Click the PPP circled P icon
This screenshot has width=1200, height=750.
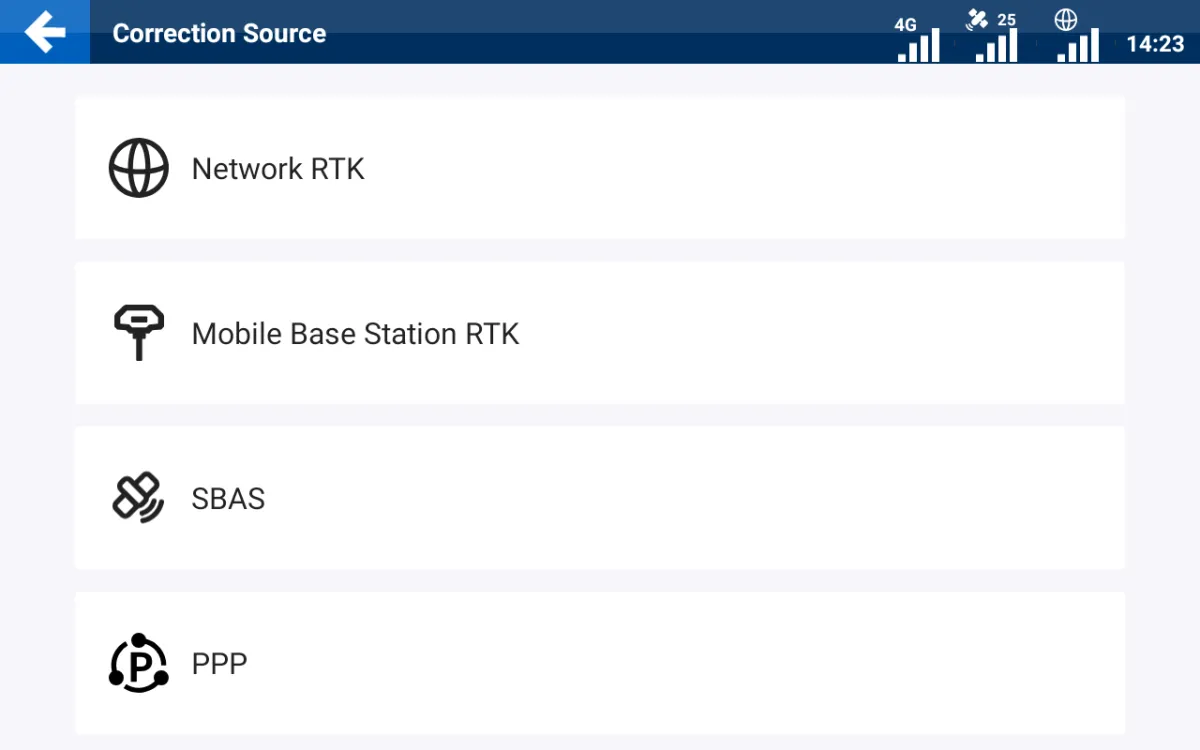click(138, 662)
